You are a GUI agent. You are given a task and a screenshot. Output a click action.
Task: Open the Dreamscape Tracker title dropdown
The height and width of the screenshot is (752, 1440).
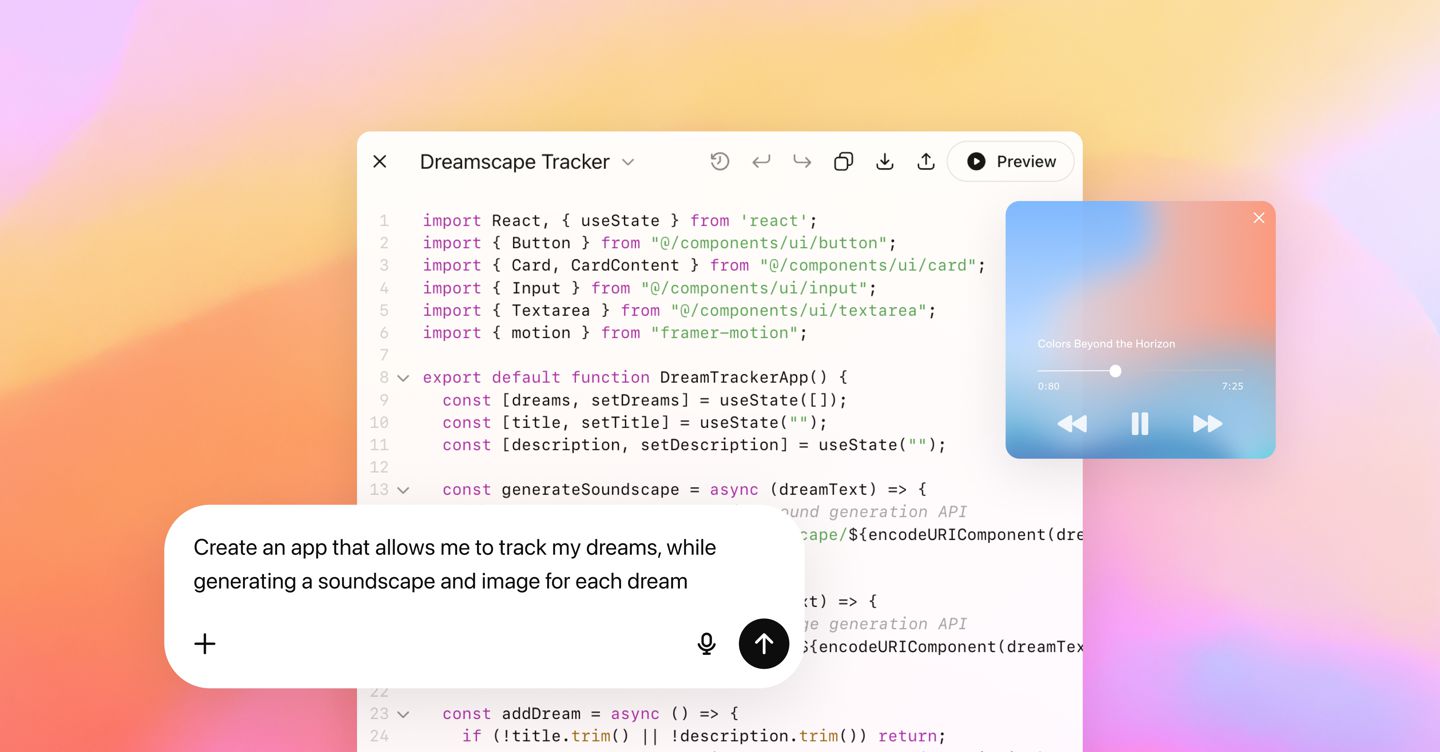click(628, 162)
